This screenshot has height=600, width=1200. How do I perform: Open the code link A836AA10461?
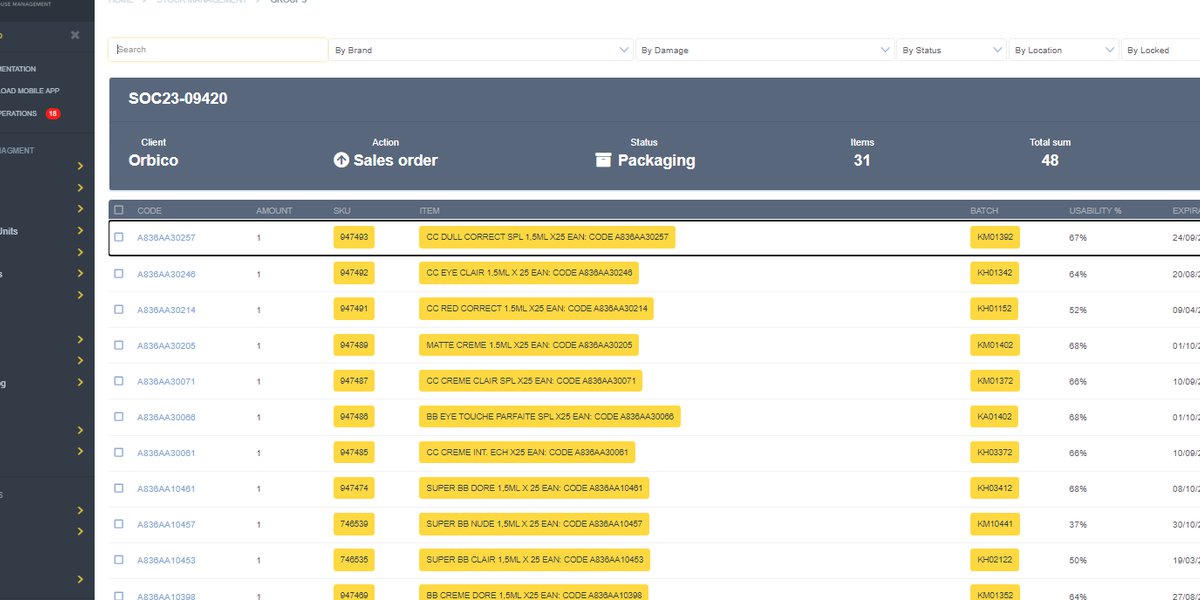point(166,489)
